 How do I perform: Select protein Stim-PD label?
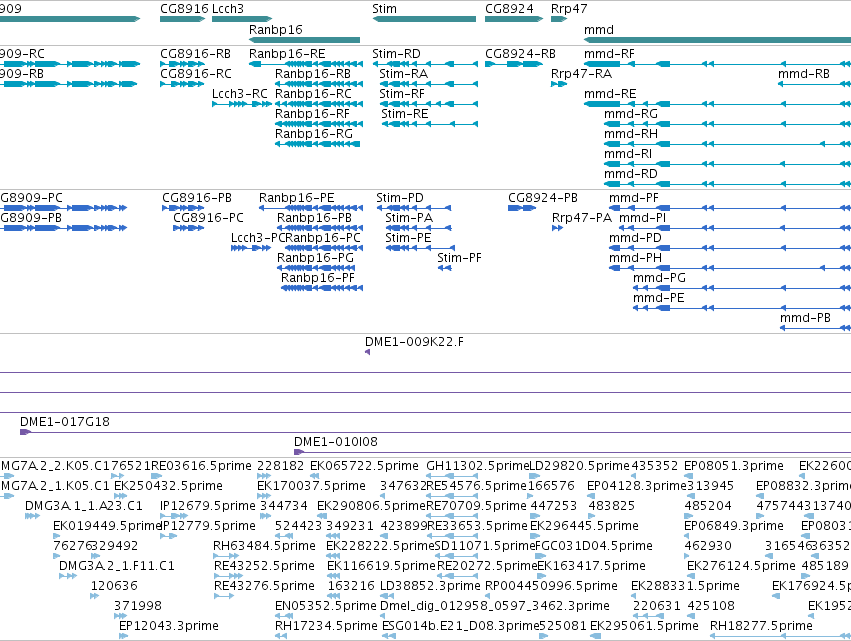[399, 198]
